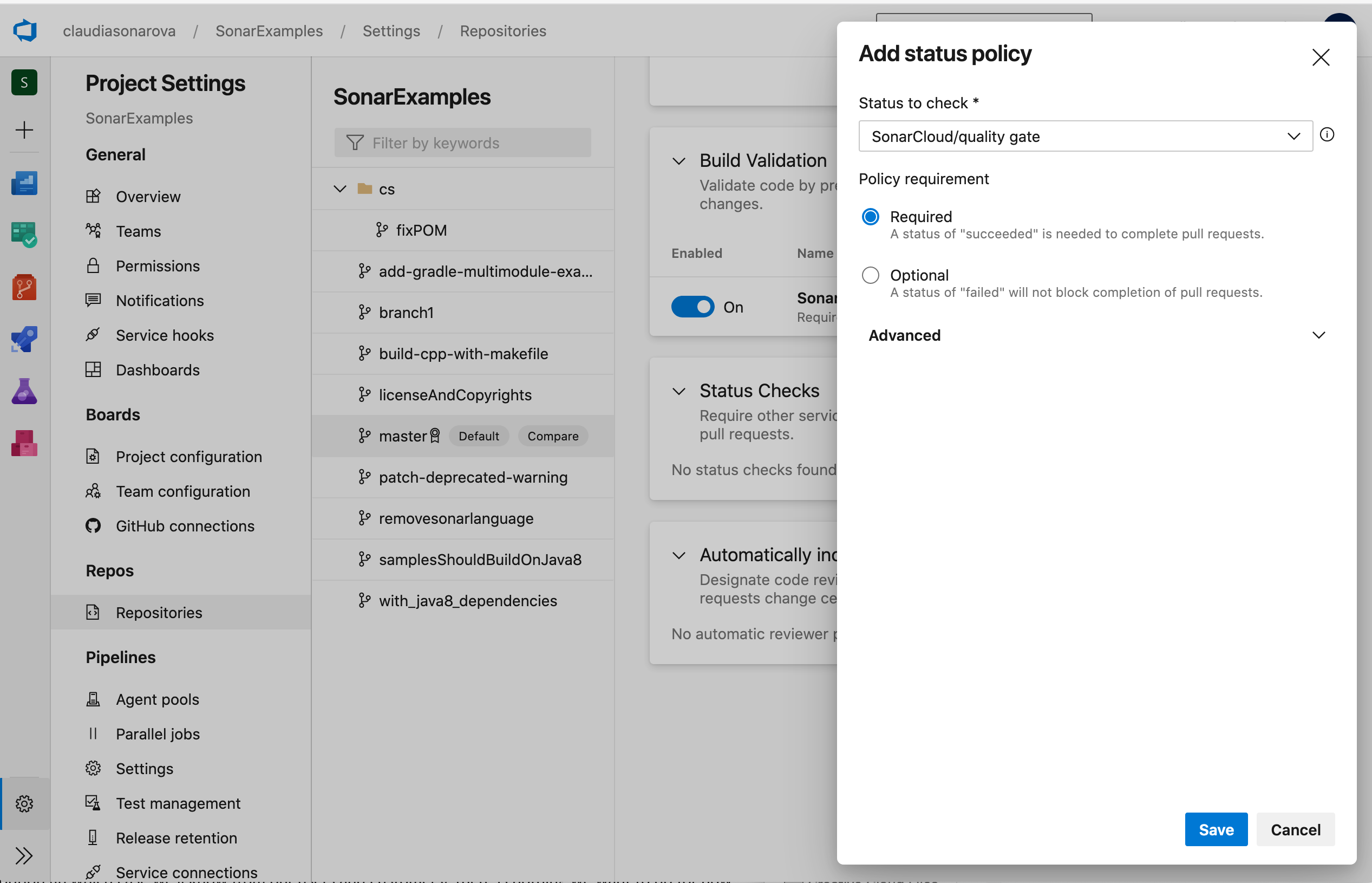The width and height of the screenshot is (1372, 883).
Task: Click the Filter by keywords field
Action: coord(462,142)
